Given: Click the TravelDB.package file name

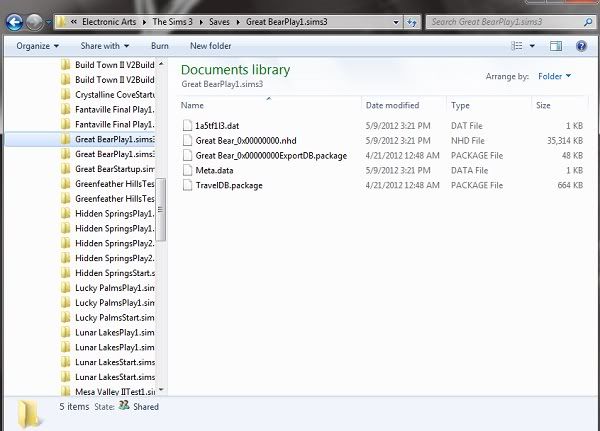Looking at the screenshot, I should 229,185.
